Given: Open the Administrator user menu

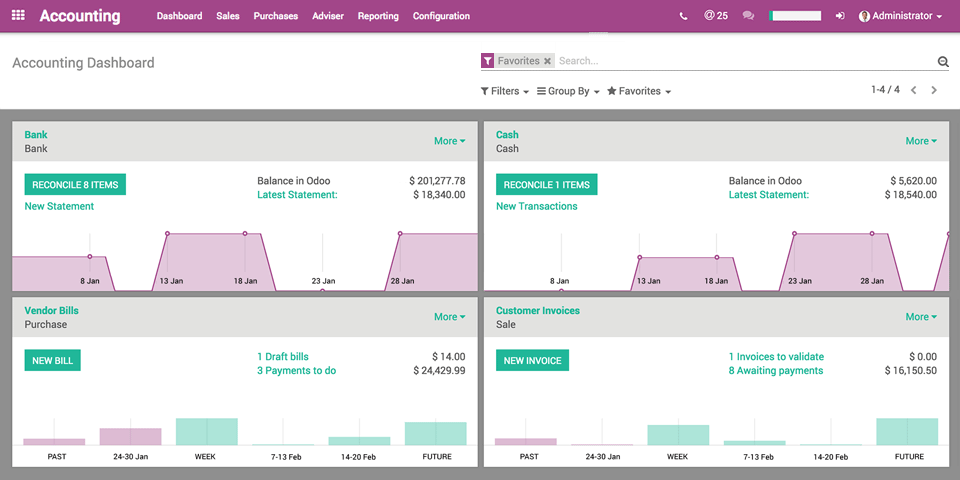Looking at the screenshot, I should click(900, 16).
